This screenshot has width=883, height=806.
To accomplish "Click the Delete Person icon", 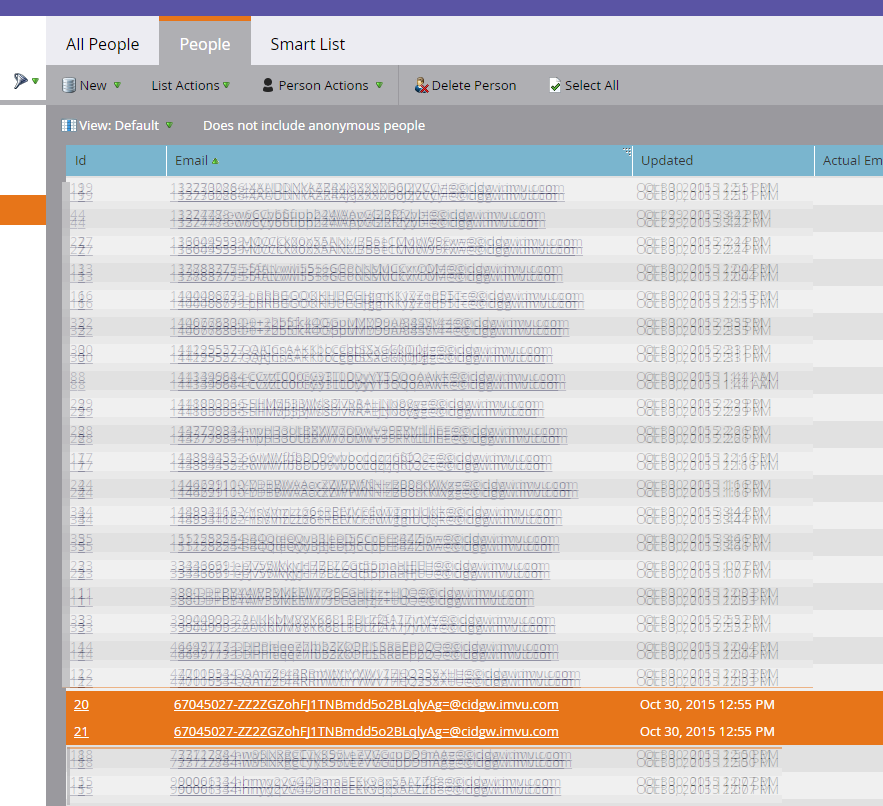I will [421, 86].
